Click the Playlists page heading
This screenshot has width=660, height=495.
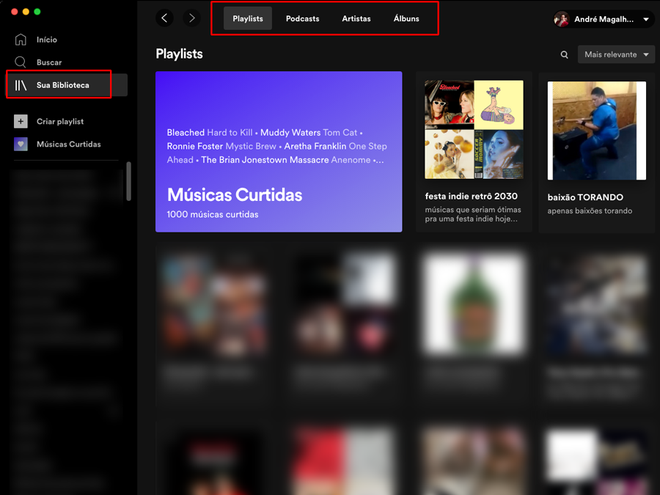tap(179, 54)
